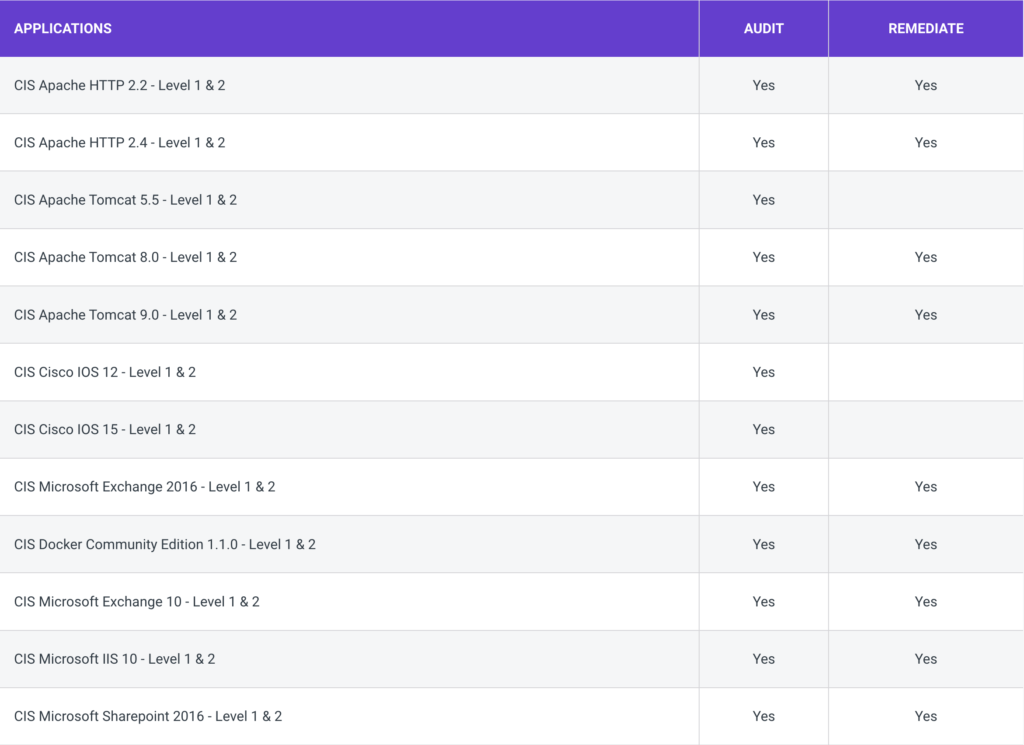Select CIS Apache Tomcat 9.0 row label

[x=125, y=315]
